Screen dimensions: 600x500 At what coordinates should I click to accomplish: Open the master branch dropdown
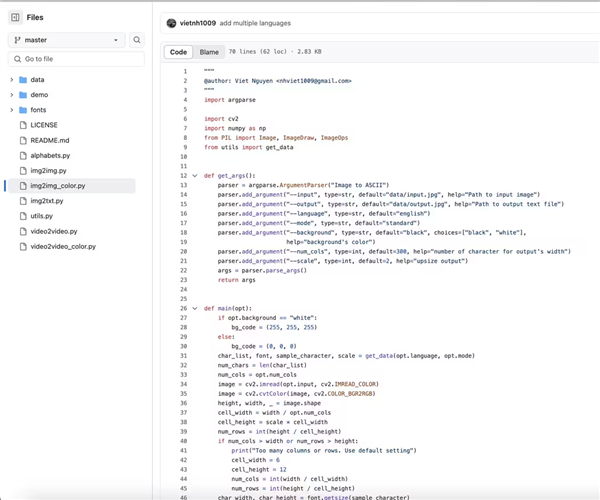tap(67, 40)
